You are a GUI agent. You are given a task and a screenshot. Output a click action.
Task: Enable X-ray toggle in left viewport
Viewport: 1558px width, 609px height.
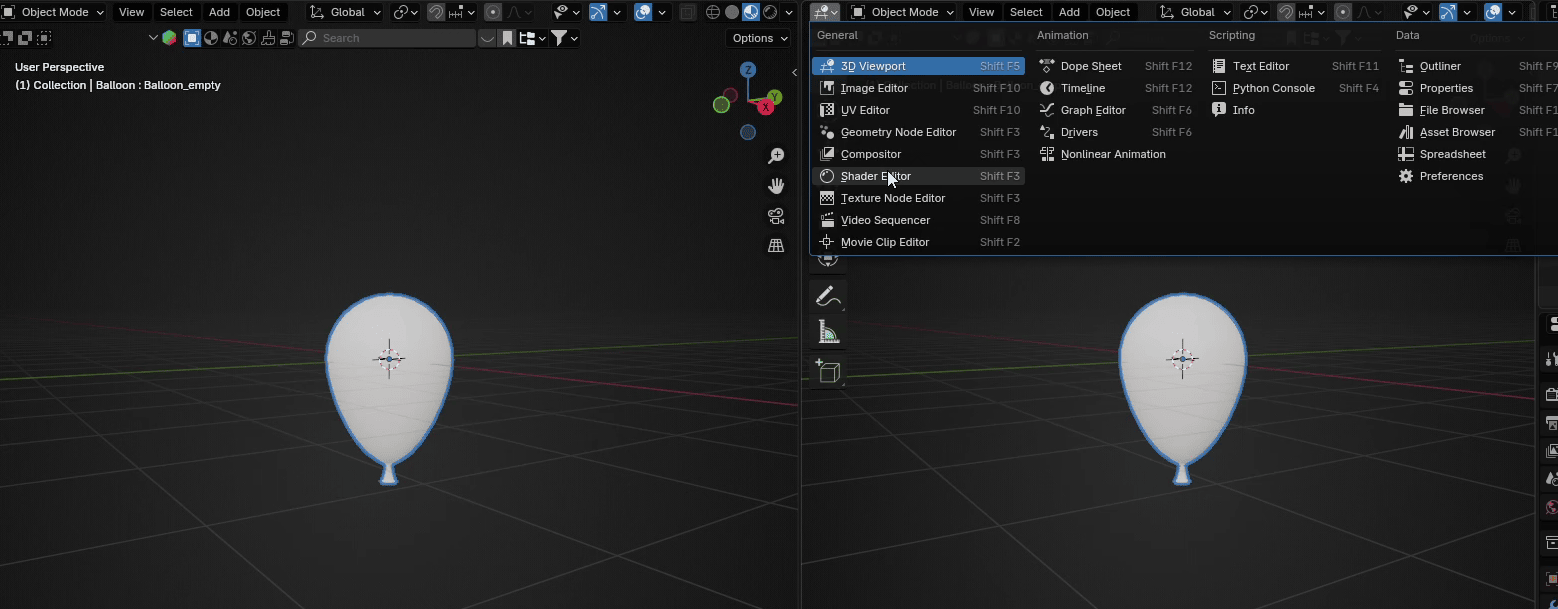(x=688, y=12)
